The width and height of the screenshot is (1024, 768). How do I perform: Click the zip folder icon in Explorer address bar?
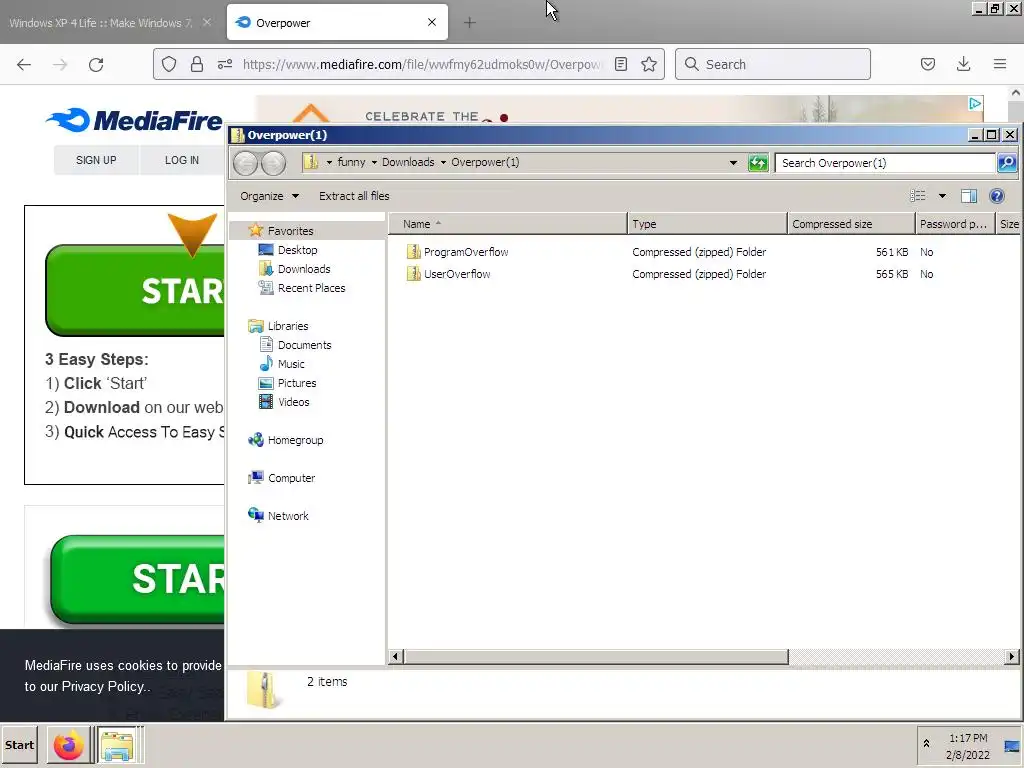click(x=312, y=162)
